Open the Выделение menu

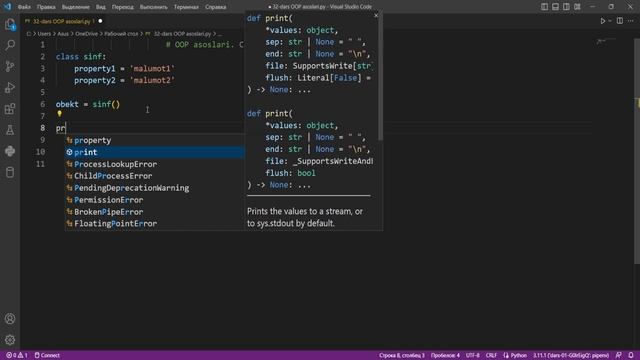pos(76,7)
